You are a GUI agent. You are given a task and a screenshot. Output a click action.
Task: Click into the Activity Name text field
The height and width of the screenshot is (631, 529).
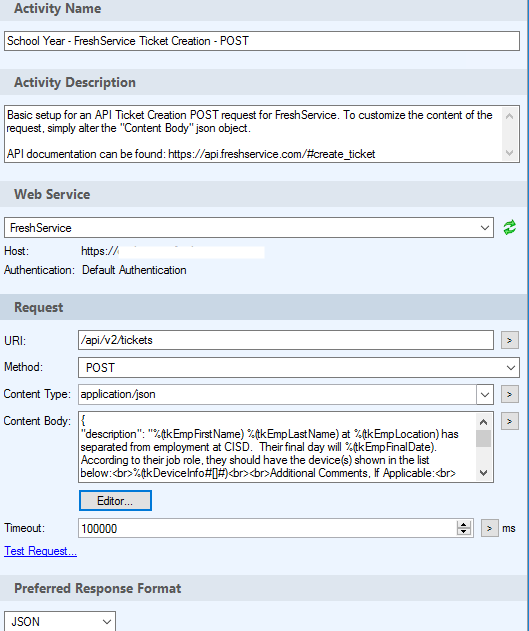click(x=262, y=41)
